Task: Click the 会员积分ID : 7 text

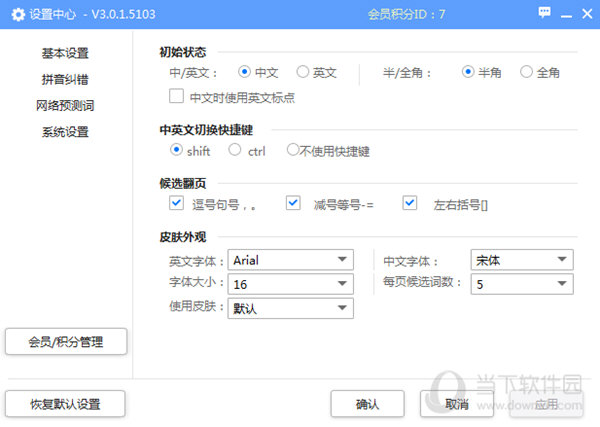Action: pyautogui.click(x=406, y=15)
